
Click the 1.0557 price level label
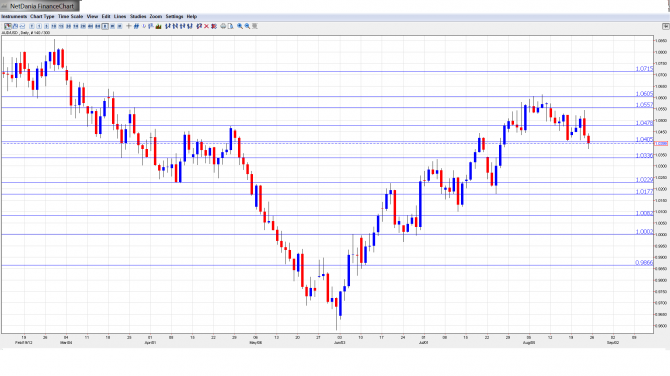tap(644, 105)
